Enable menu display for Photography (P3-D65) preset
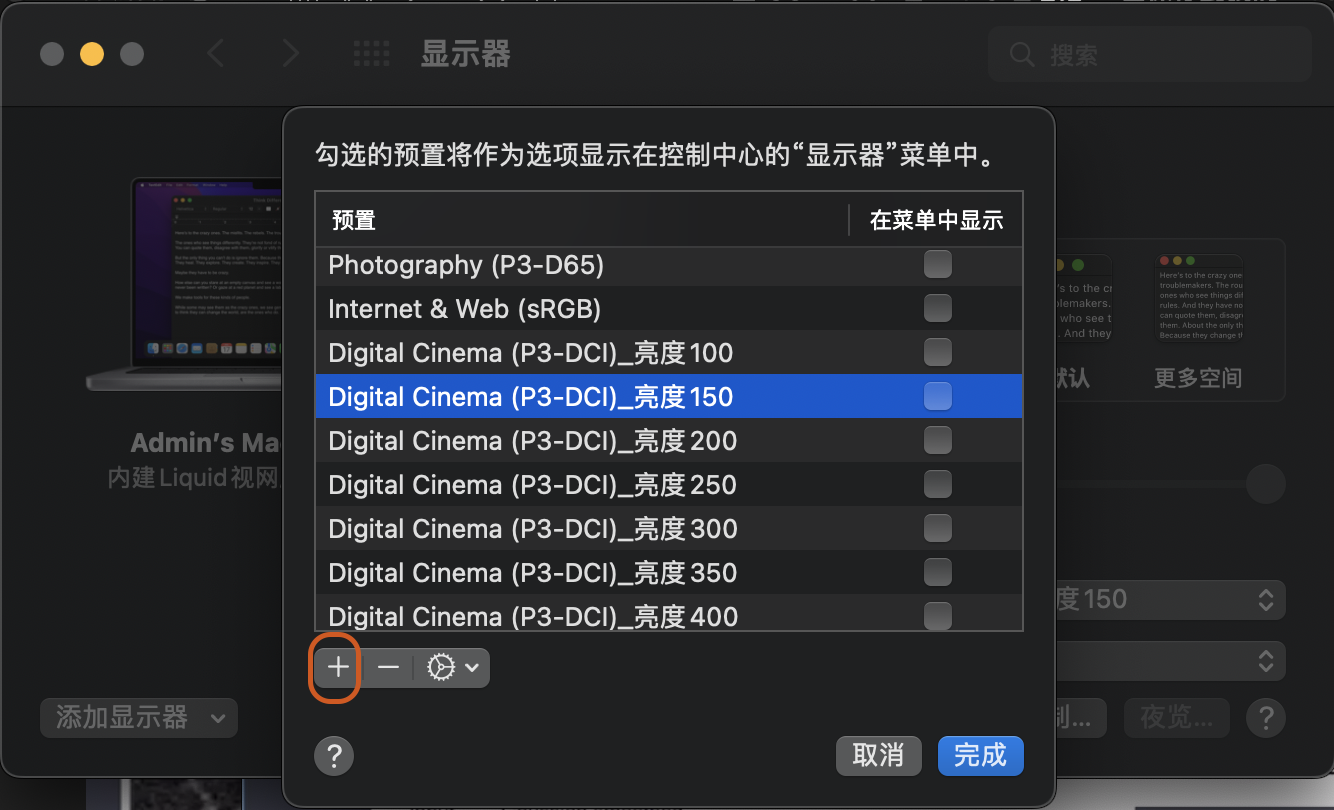The width and height of the screenshot is (1334, 810). pos(937,264)
